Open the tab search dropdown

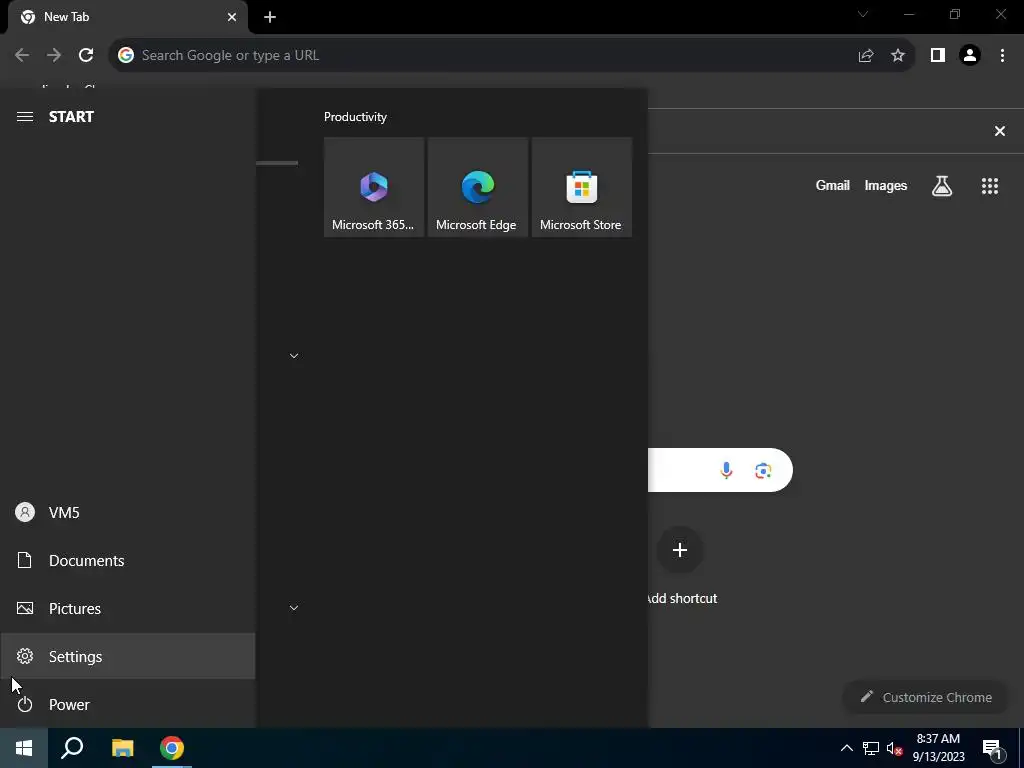863,14
